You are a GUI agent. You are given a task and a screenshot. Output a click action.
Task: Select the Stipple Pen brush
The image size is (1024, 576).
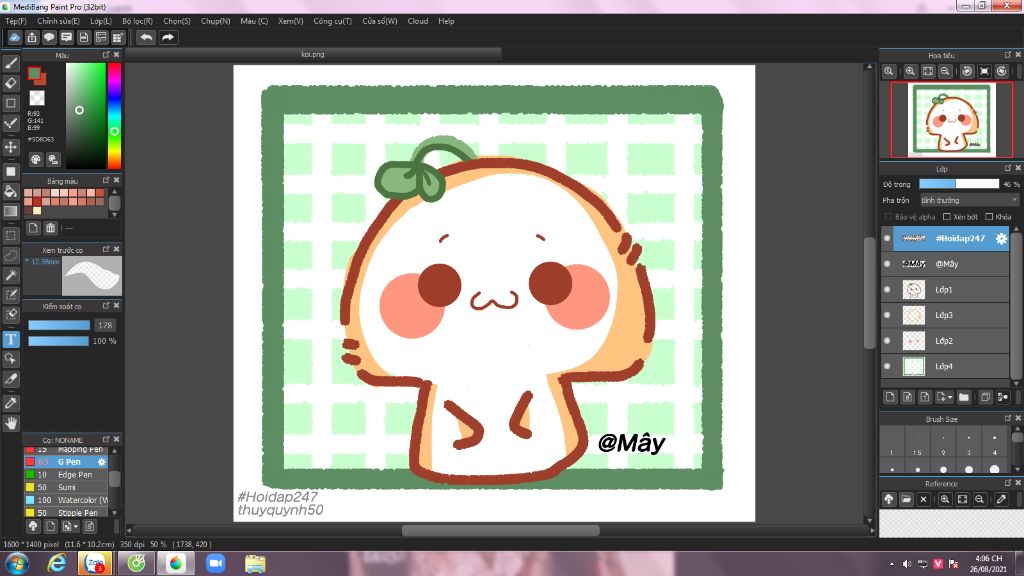(x=66, y=513)
